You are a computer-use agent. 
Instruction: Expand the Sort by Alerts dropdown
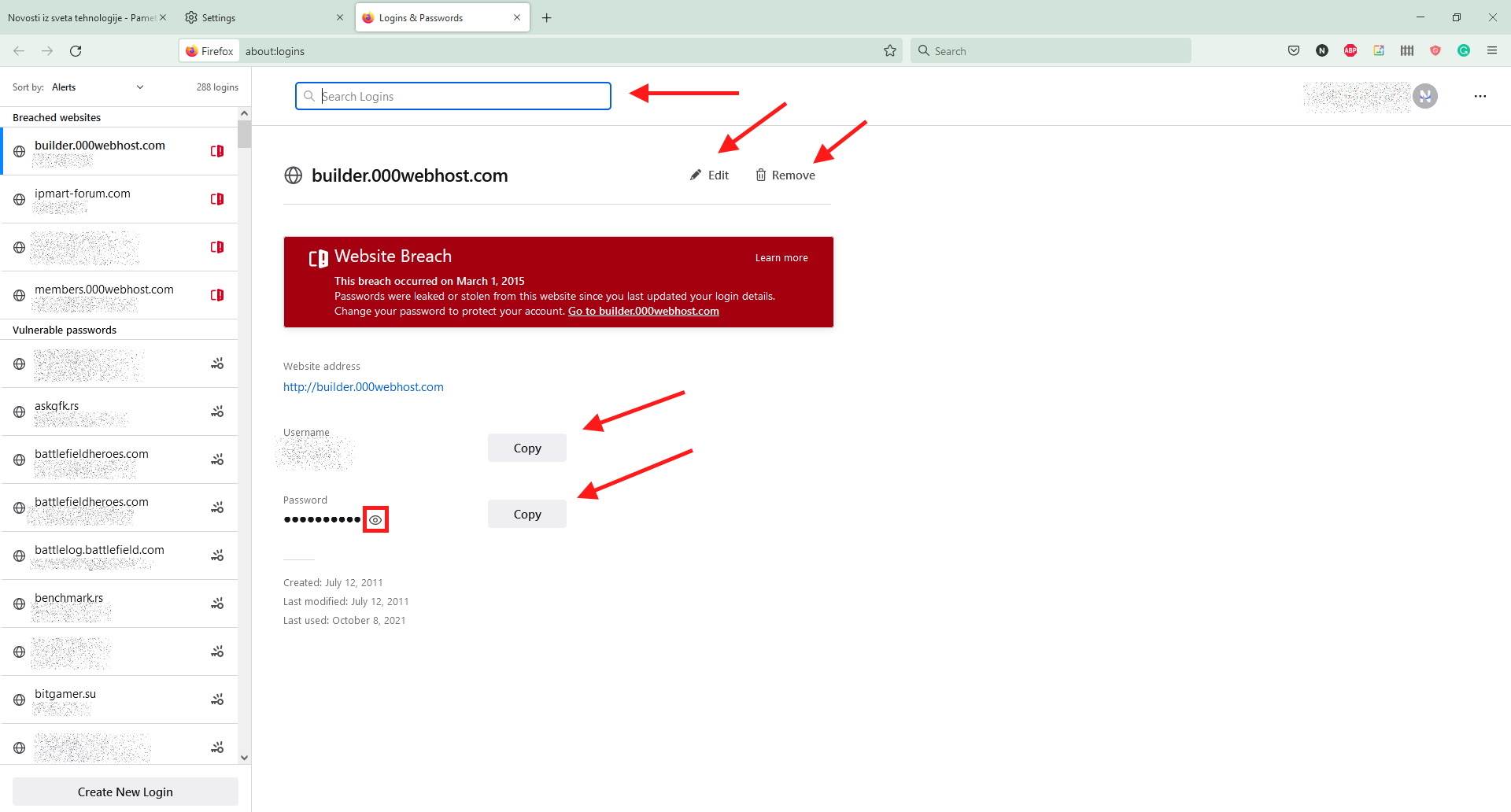[98, 87]
